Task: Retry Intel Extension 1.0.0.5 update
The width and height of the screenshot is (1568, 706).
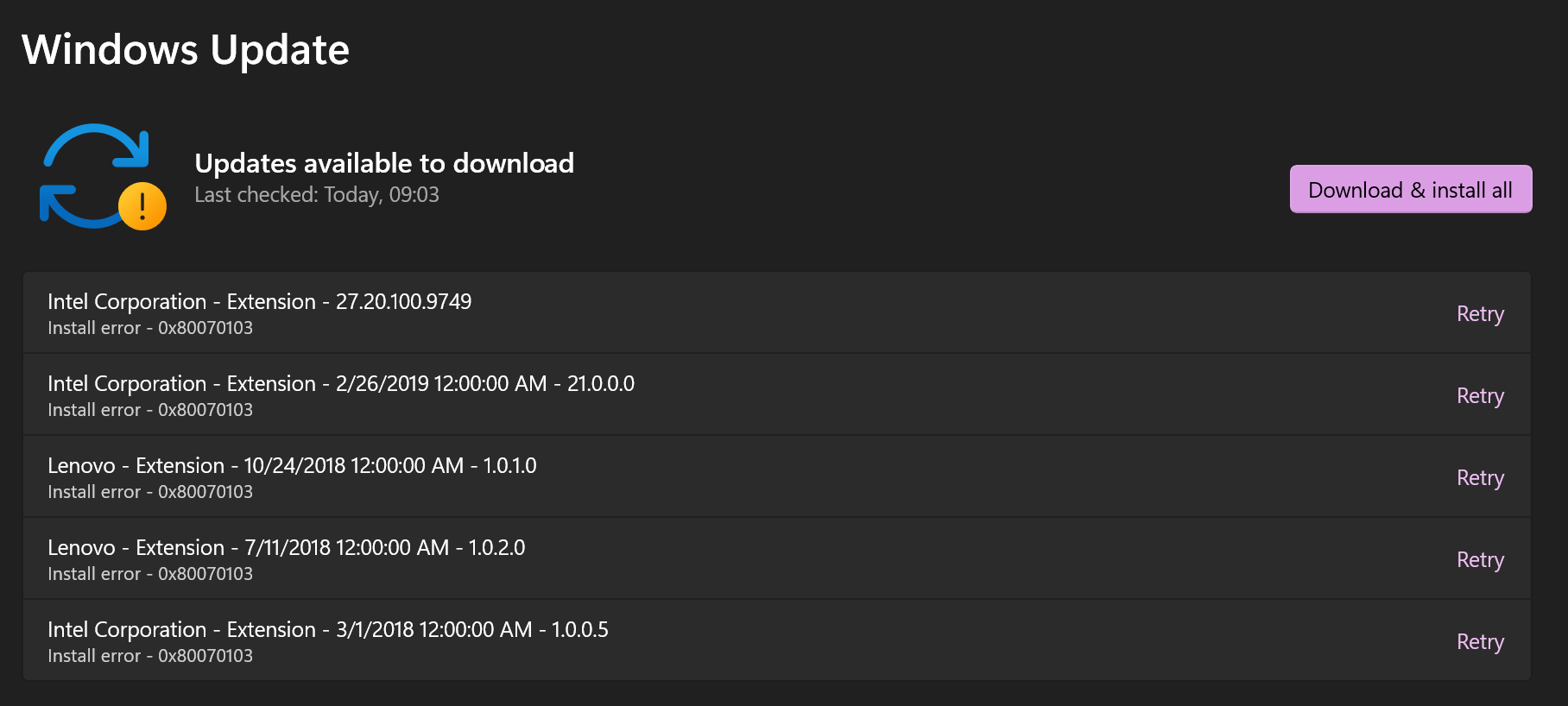Action: pyautogui.click(x=1480, y=641)
